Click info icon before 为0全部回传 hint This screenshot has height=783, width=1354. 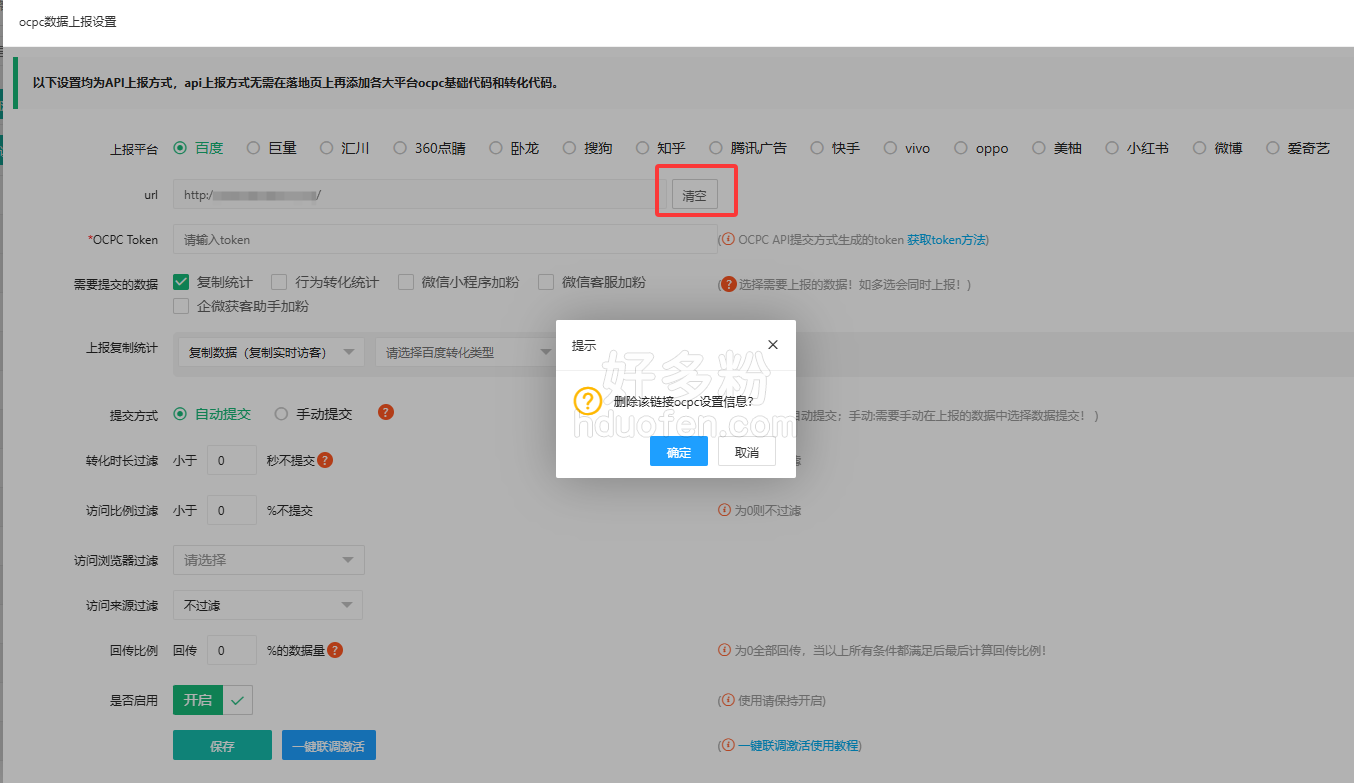[724, 650]
